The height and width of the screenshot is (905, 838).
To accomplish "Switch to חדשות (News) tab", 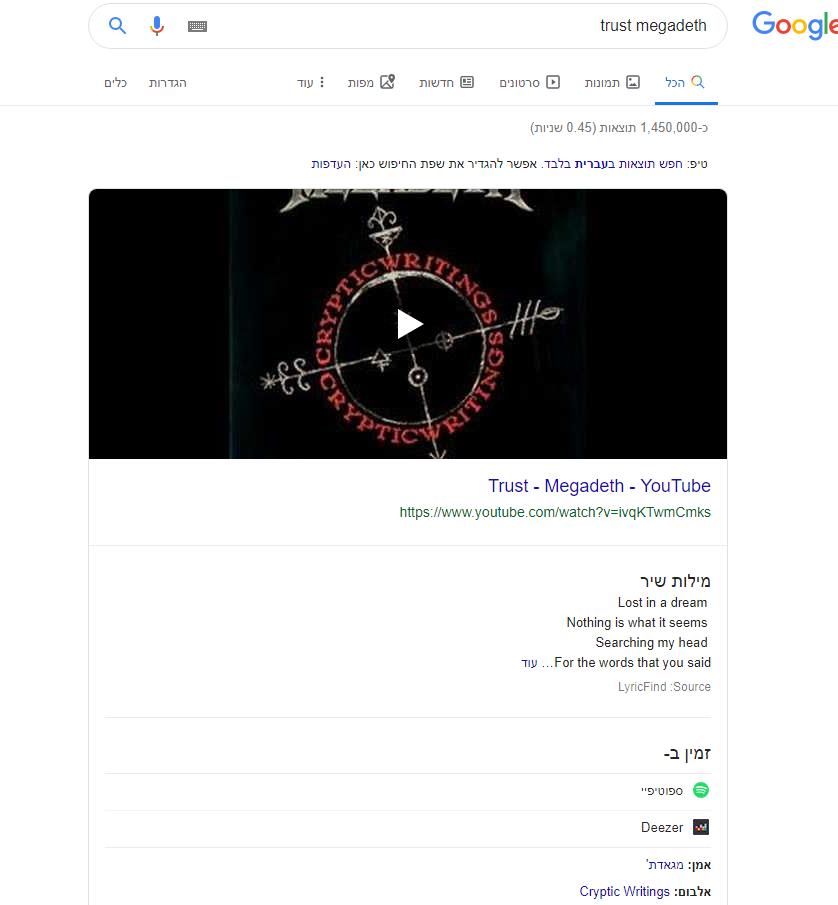I will tap(447, 83).
